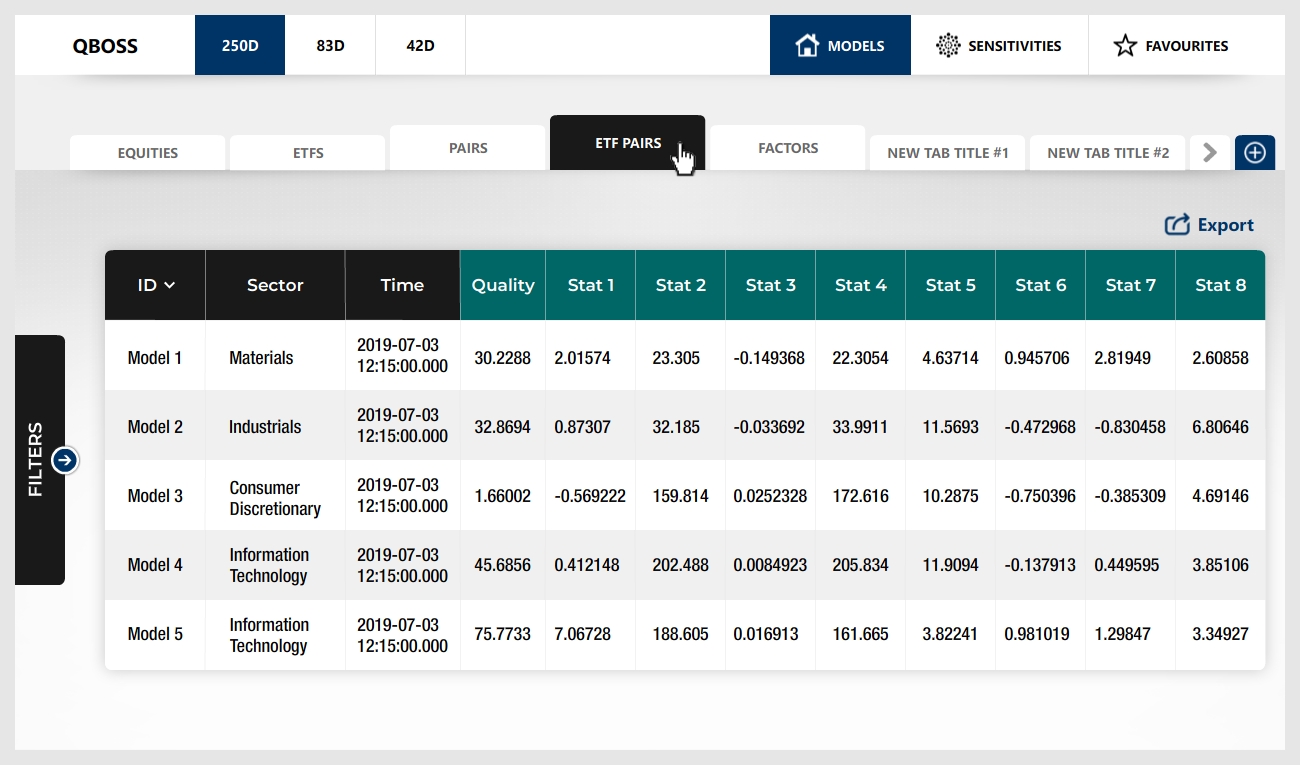Screen dimensions: 1300x765
Task: Add a new tab with plus icon
Action: [1255, 153]
